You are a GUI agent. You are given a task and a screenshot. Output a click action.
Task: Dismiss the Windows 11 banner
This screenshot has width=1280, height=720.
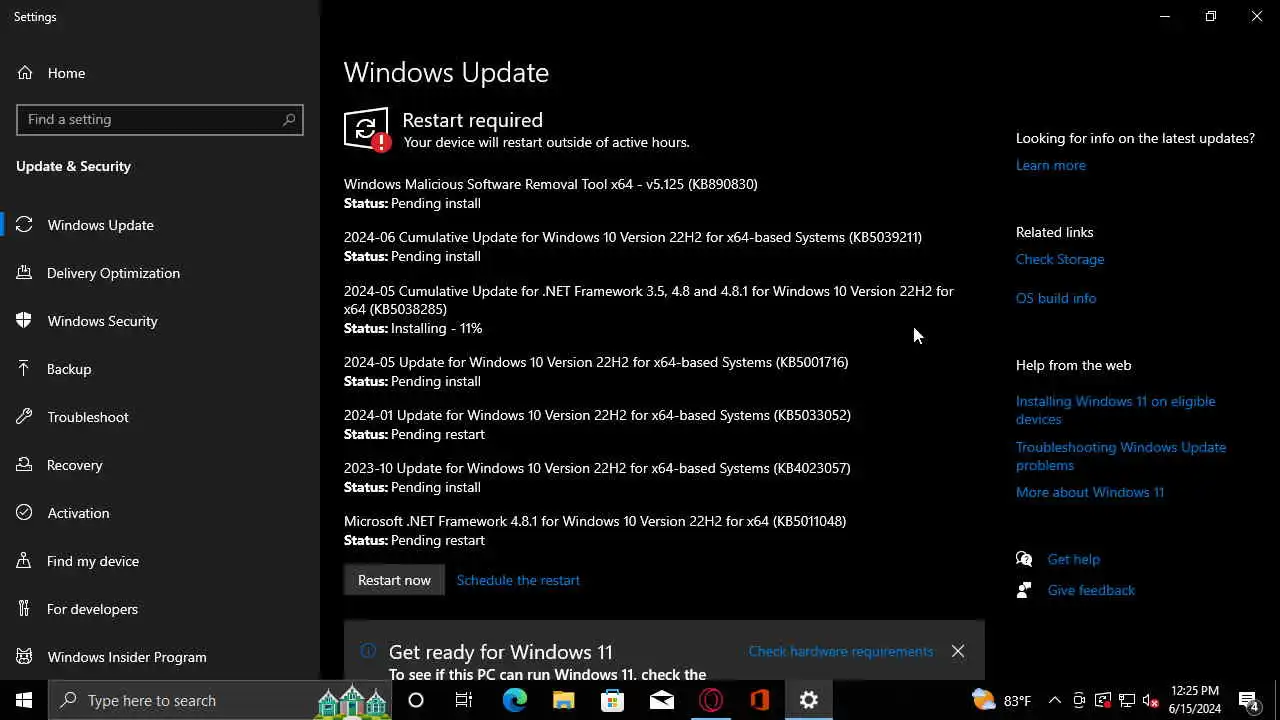(958, 651)
